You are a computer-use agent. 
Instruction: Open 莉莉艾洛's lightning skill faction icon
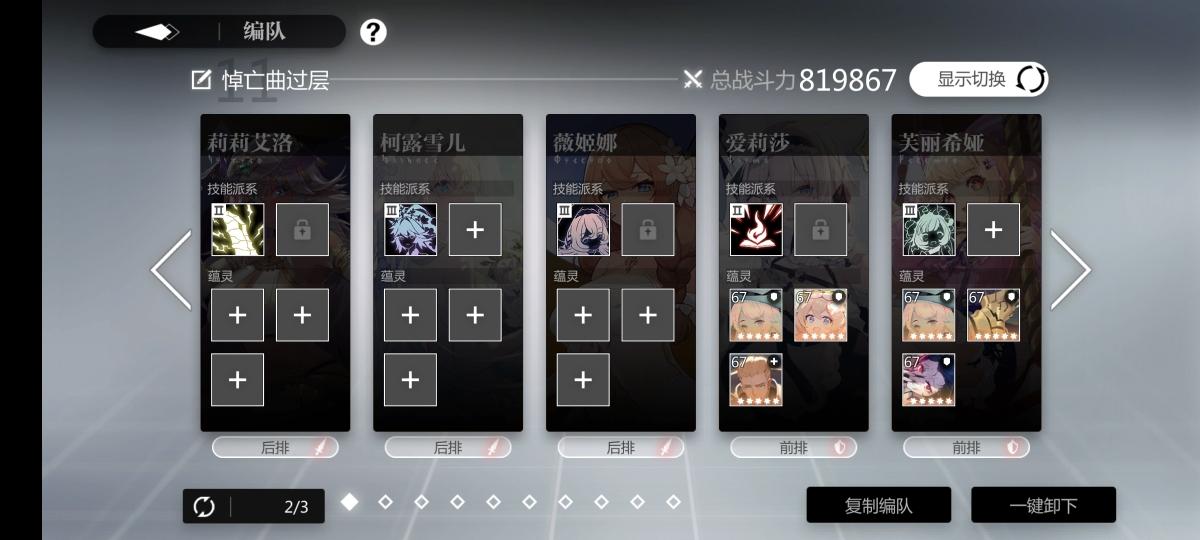[x=238, y=230]
